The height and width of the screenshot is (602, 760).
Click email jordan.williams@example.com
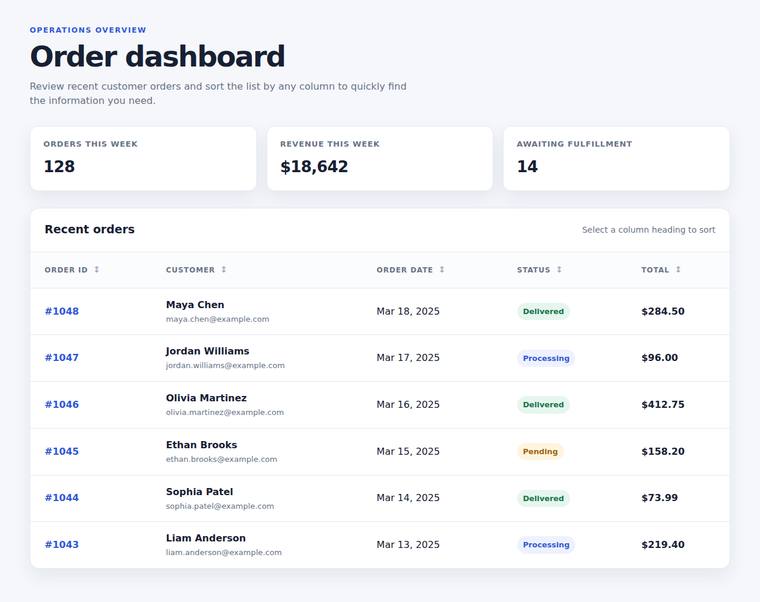pyautogui.click(x=225, y=365)
